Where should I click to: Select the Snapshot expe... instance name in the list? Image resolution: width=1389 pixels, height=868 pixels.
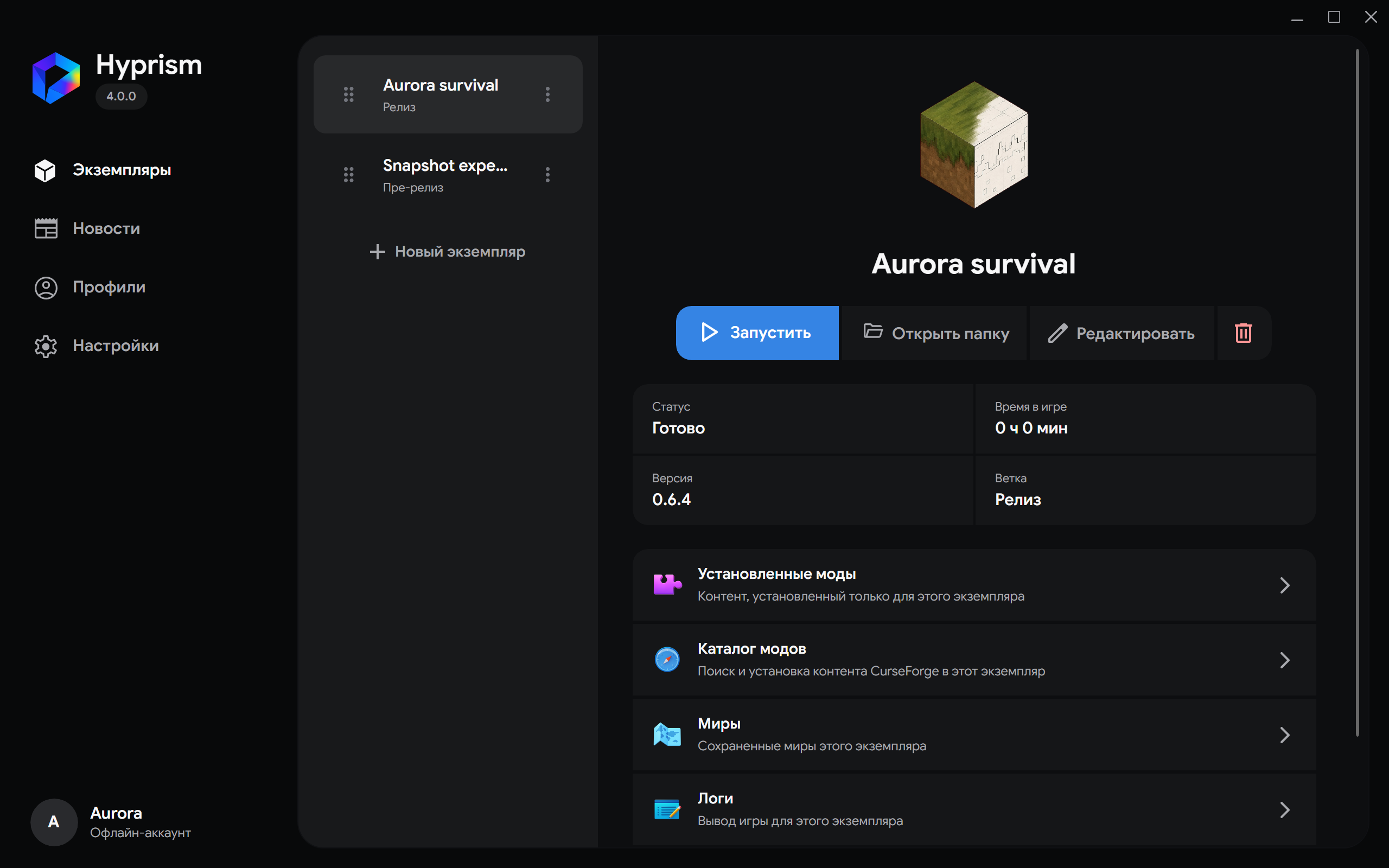click(x=445, y=165)
